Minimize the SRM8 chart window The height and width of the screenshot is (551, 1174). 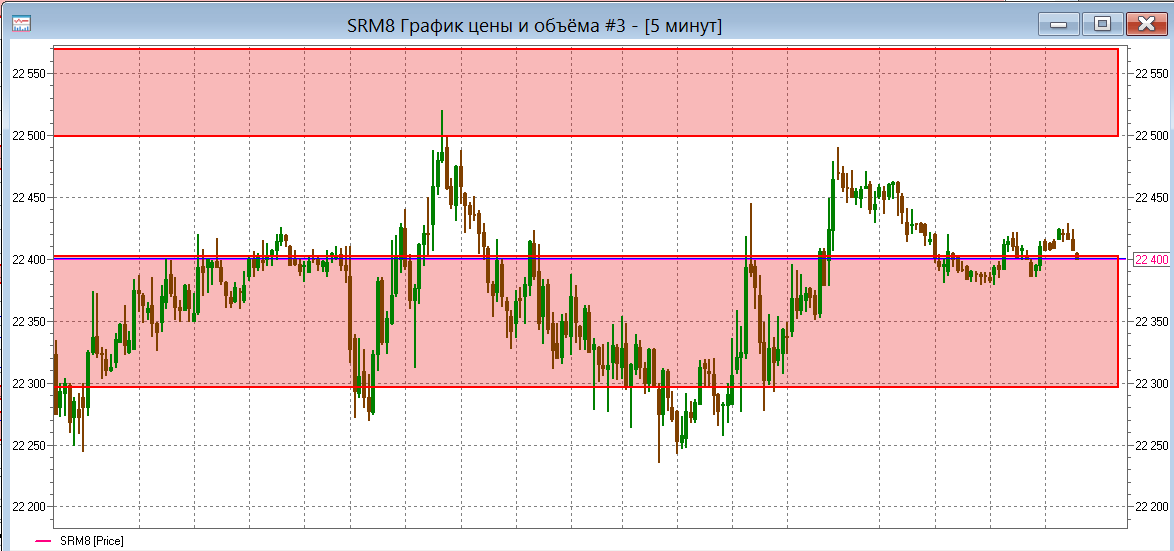tap(1058, 24)
